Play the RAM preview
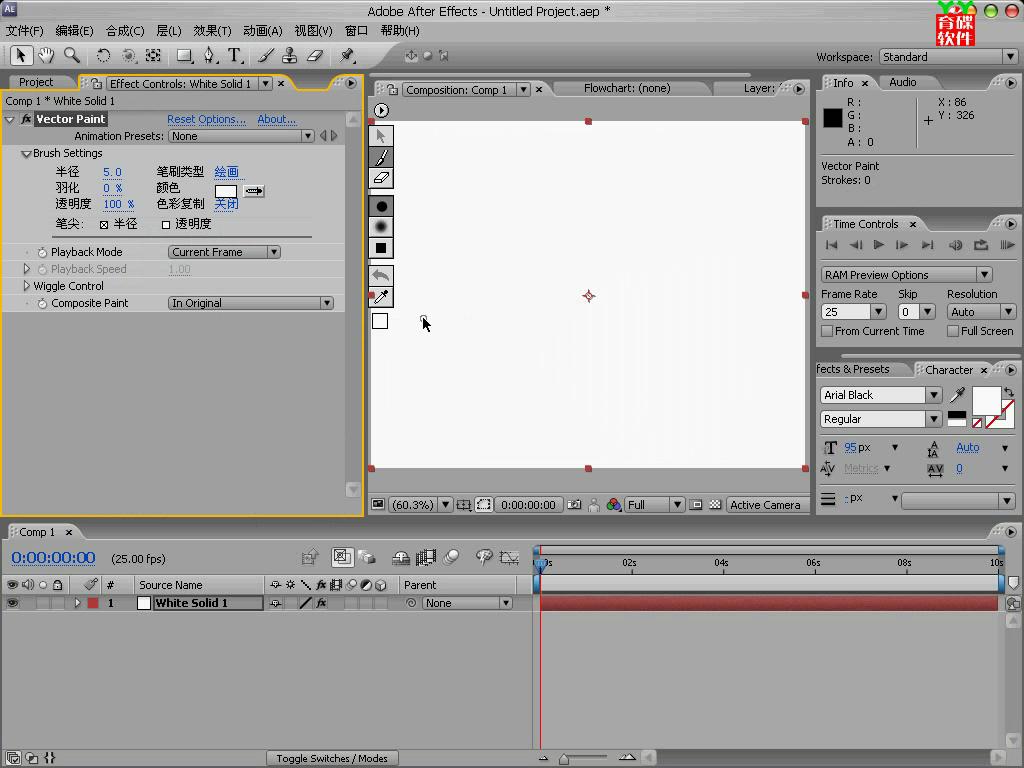 1007,245
